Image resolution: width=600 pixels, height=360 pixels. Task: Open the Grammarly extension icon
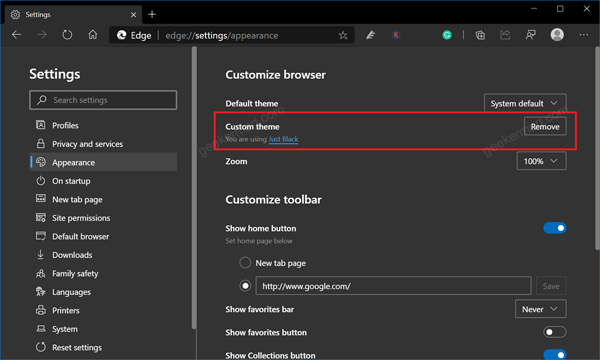pyautogui.click(x=447, y=35)
